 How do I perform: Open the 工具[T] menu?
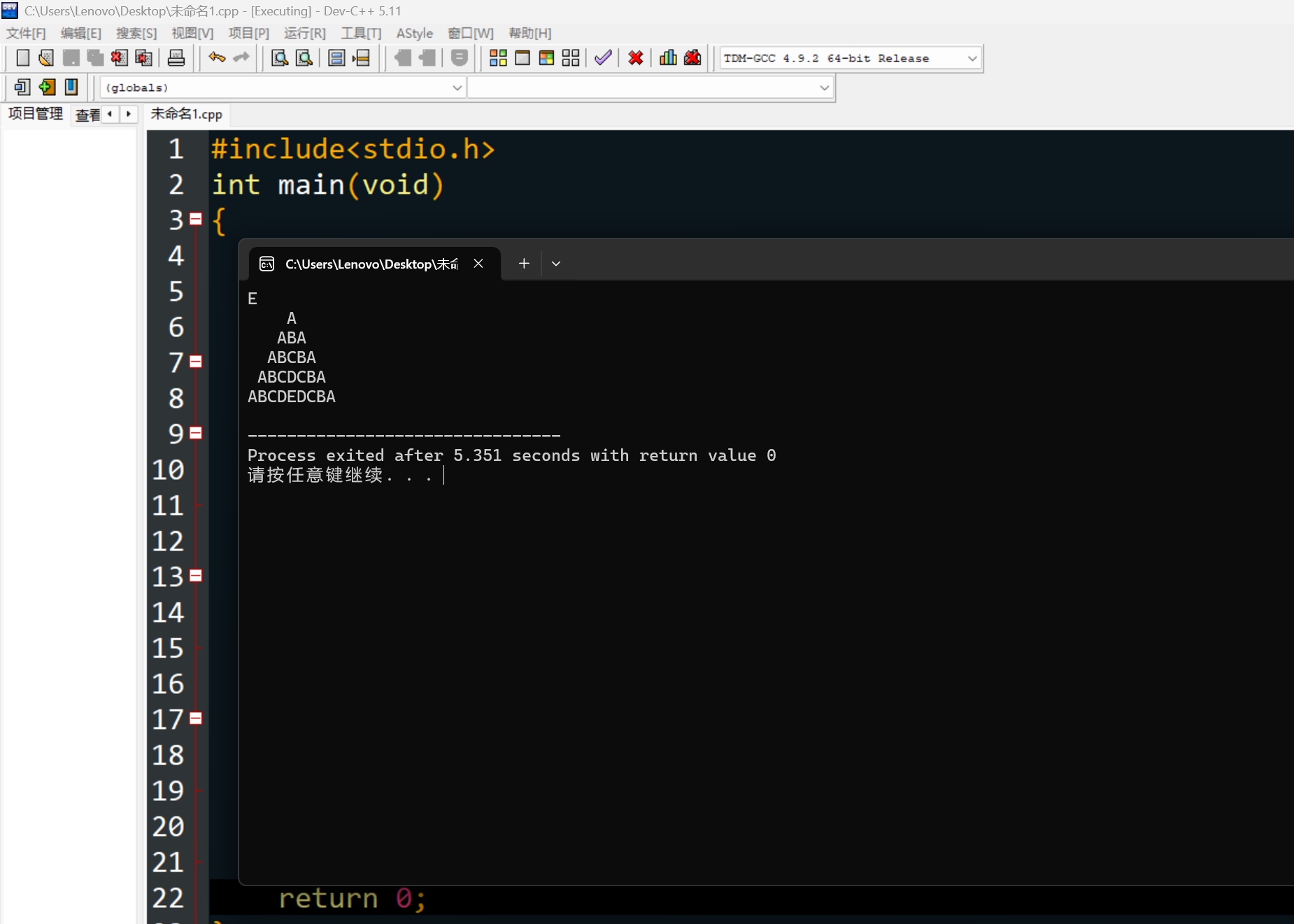coord(361,34)
